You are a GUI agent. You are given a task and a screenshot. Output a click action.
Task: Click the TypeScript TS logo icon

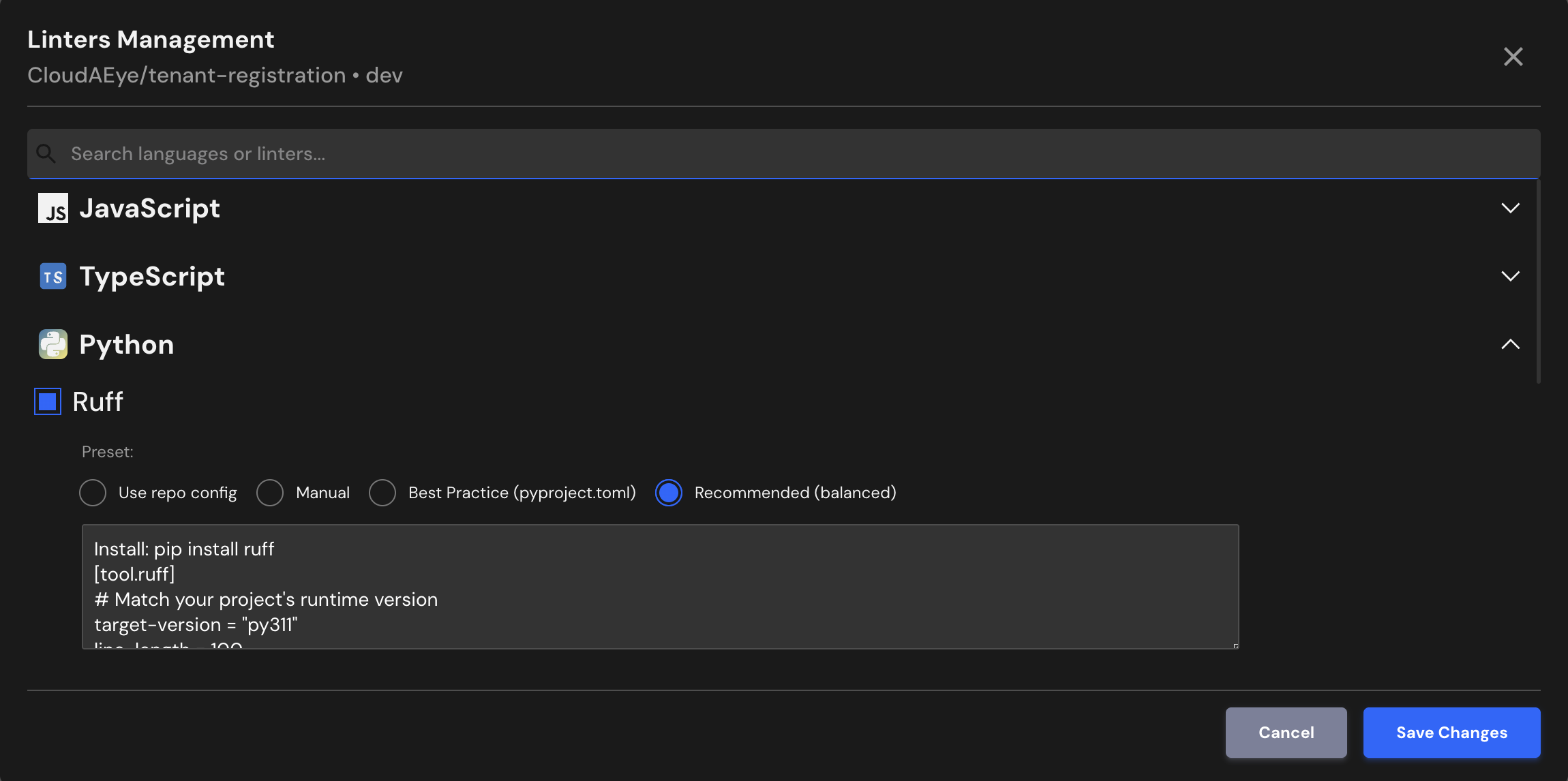click(x=52, y=277)
